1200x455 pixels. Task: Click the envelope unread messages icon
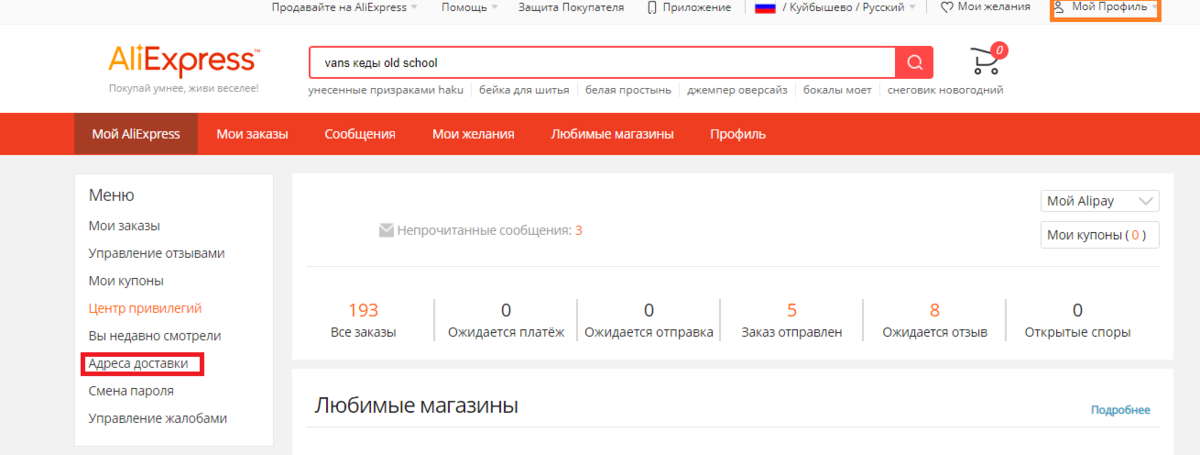386,230
